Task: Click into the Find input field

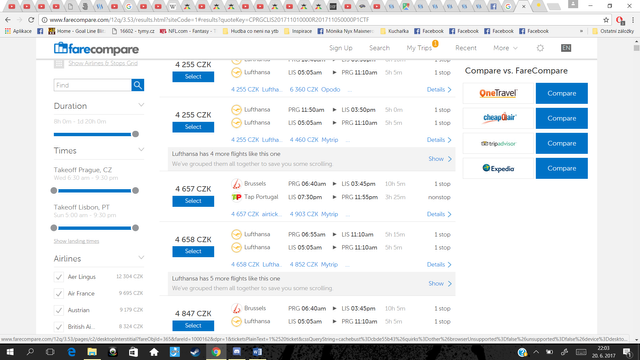Action: tap(93, 85)
